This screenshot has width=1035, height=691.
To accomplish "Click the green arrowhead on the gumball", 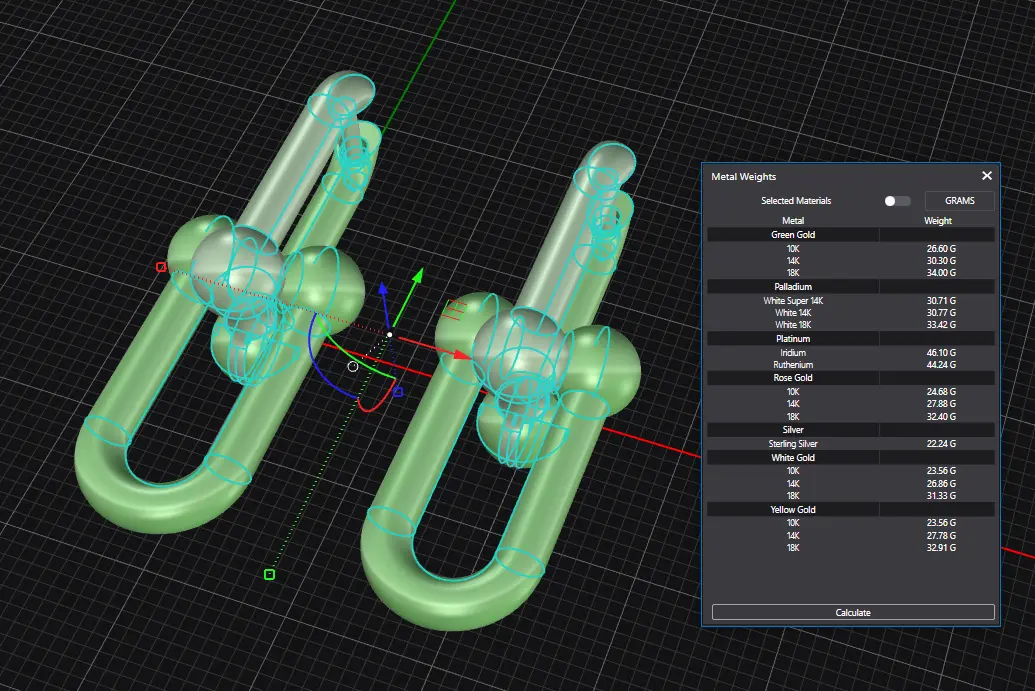I will tap(419, 274).
